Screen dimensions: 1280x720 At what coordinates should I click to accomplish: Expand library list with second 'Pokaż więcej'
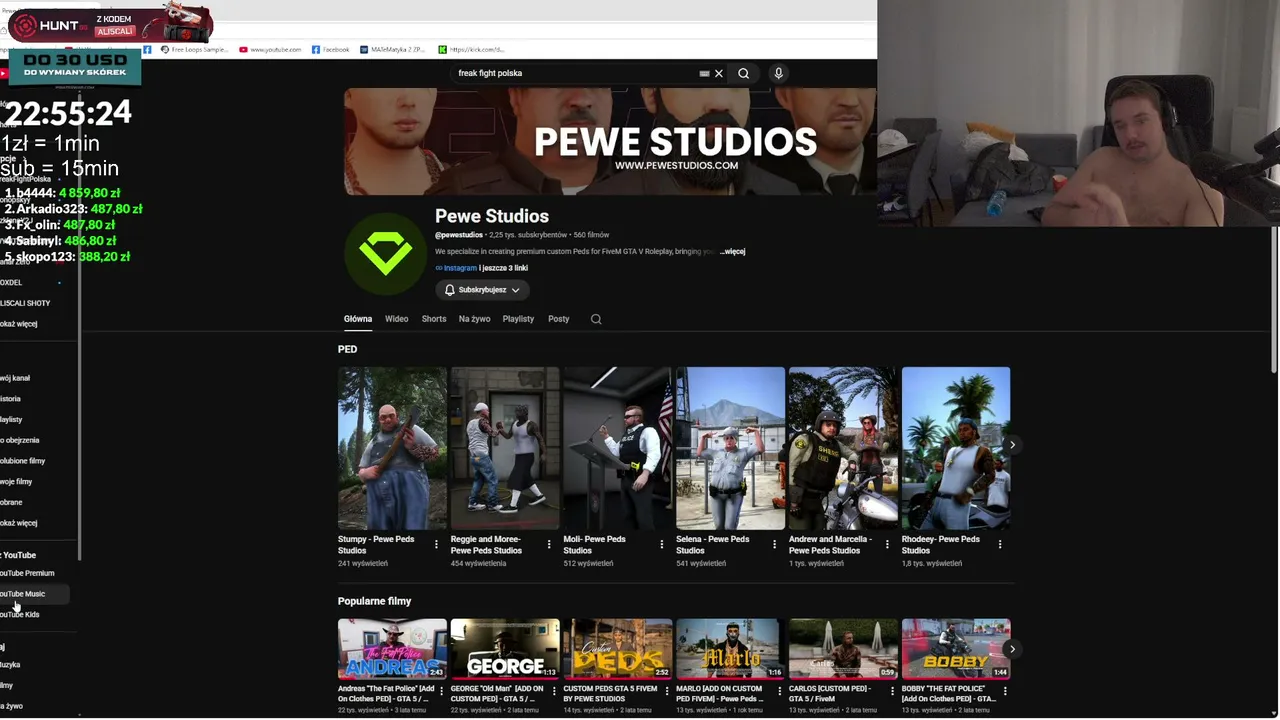pos(19,523)
